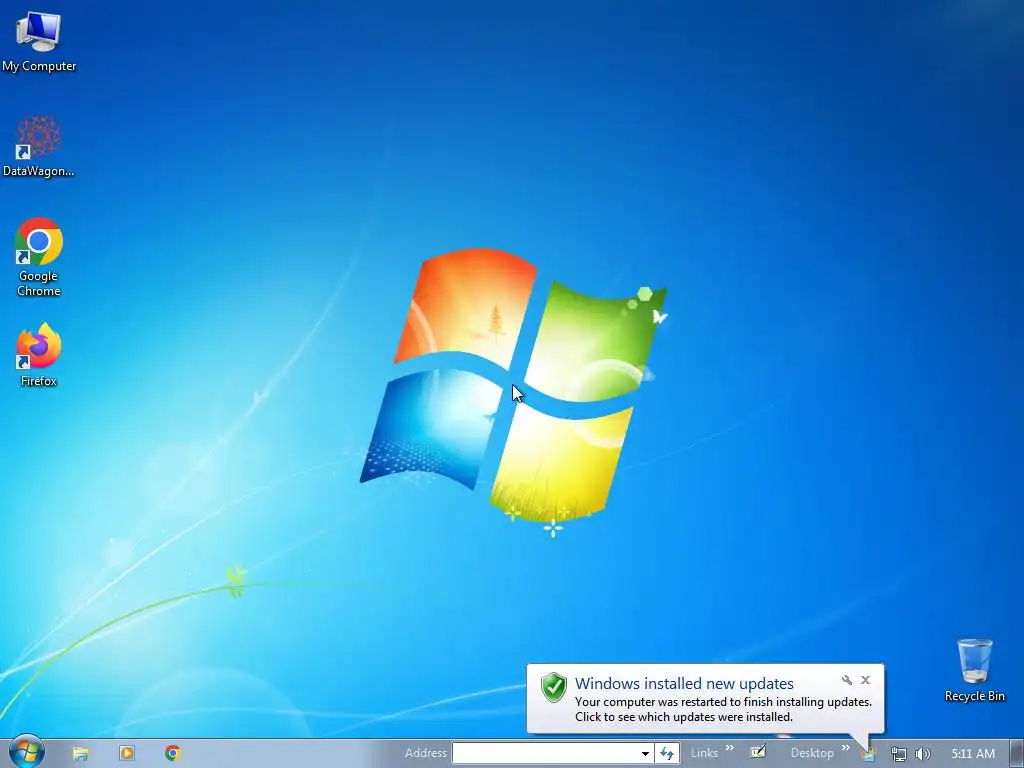The height and width of the screenshot is (768, 1024).
Task: Click 'Windows installed new updates' title
Action: 684,683
